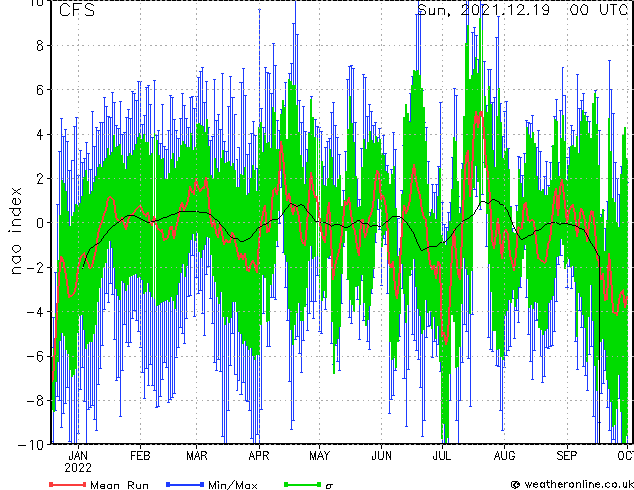Click the sigma symbol legend label
The height and width of the screenshot is (490, 634).
click(329, 486)
